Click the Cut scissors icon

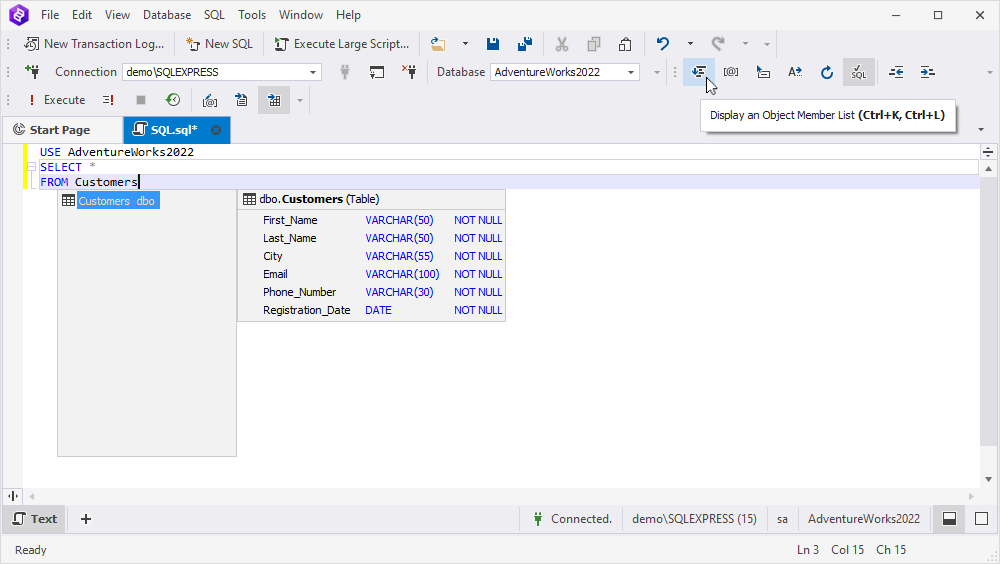click(x=562, y=44)
